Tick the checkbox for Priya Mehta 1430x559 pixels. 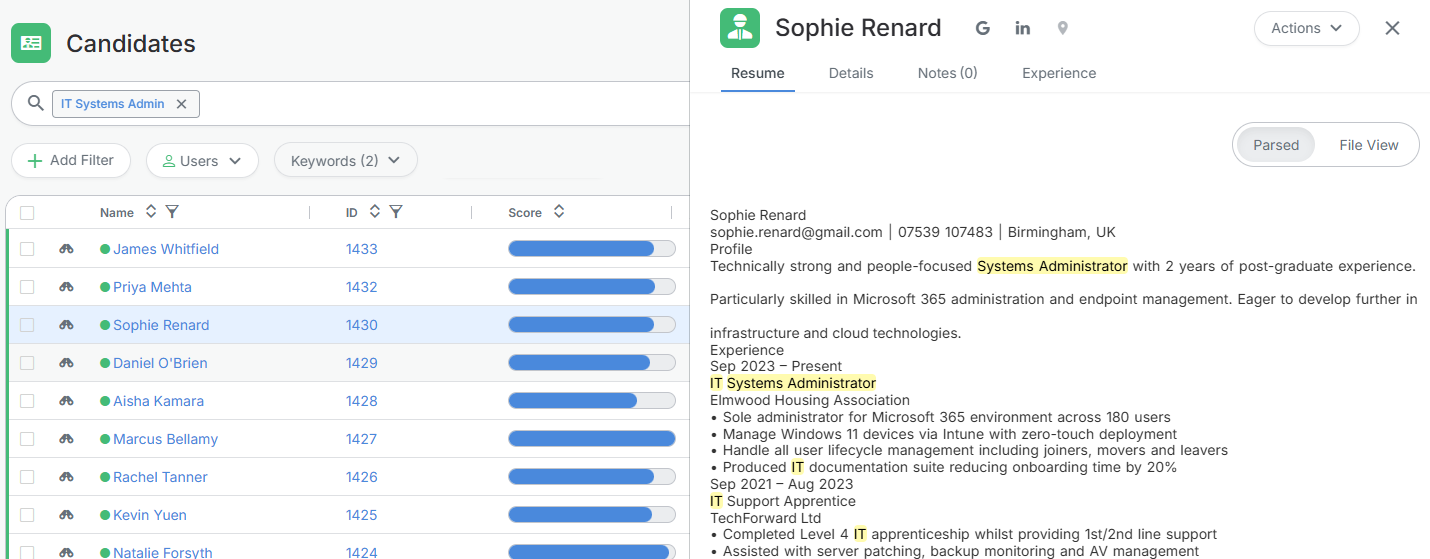tap(27, 287)
